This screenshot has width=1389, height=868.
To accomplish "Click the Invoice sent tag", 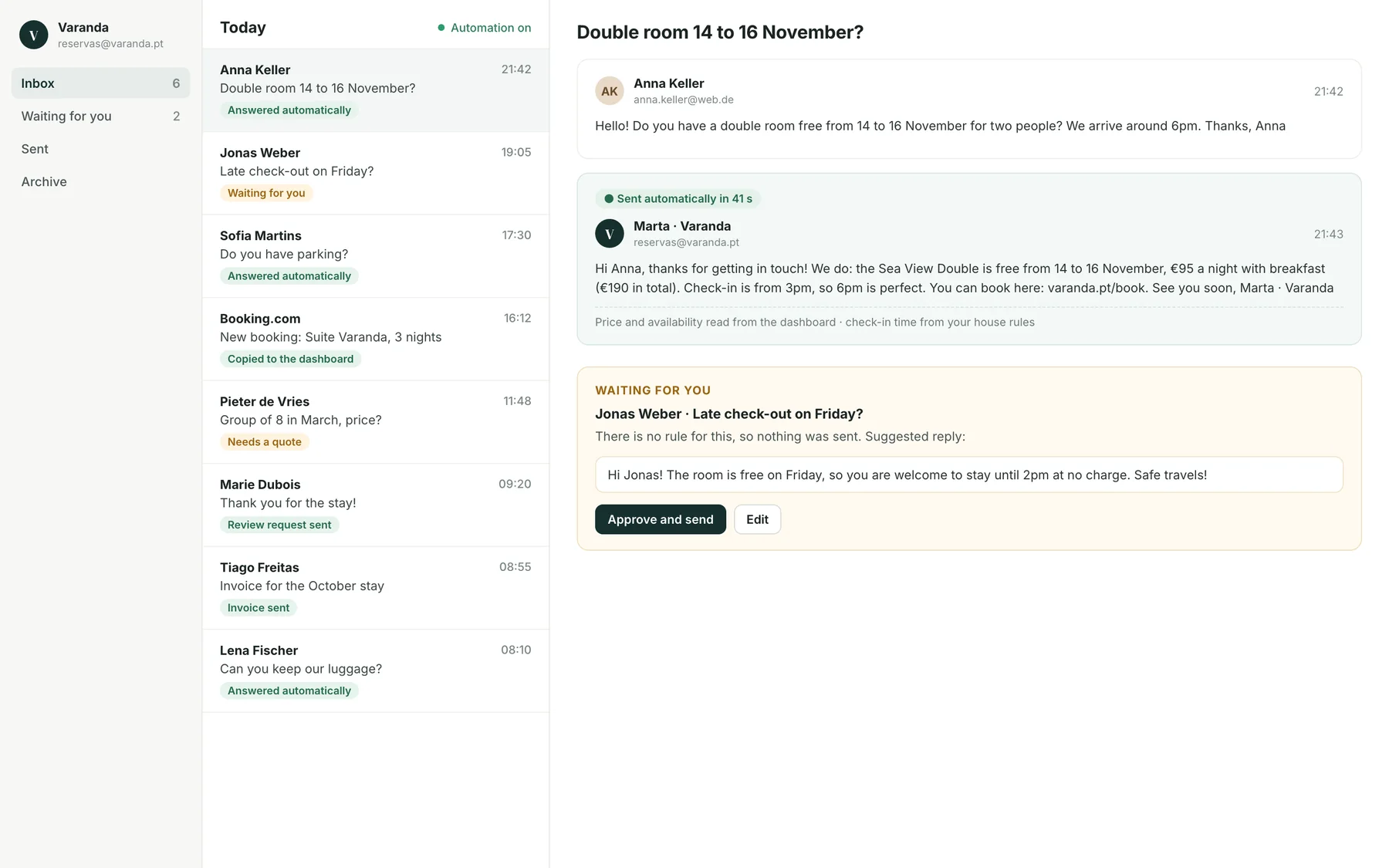I will pyautogui.click(x=259, y=608).
